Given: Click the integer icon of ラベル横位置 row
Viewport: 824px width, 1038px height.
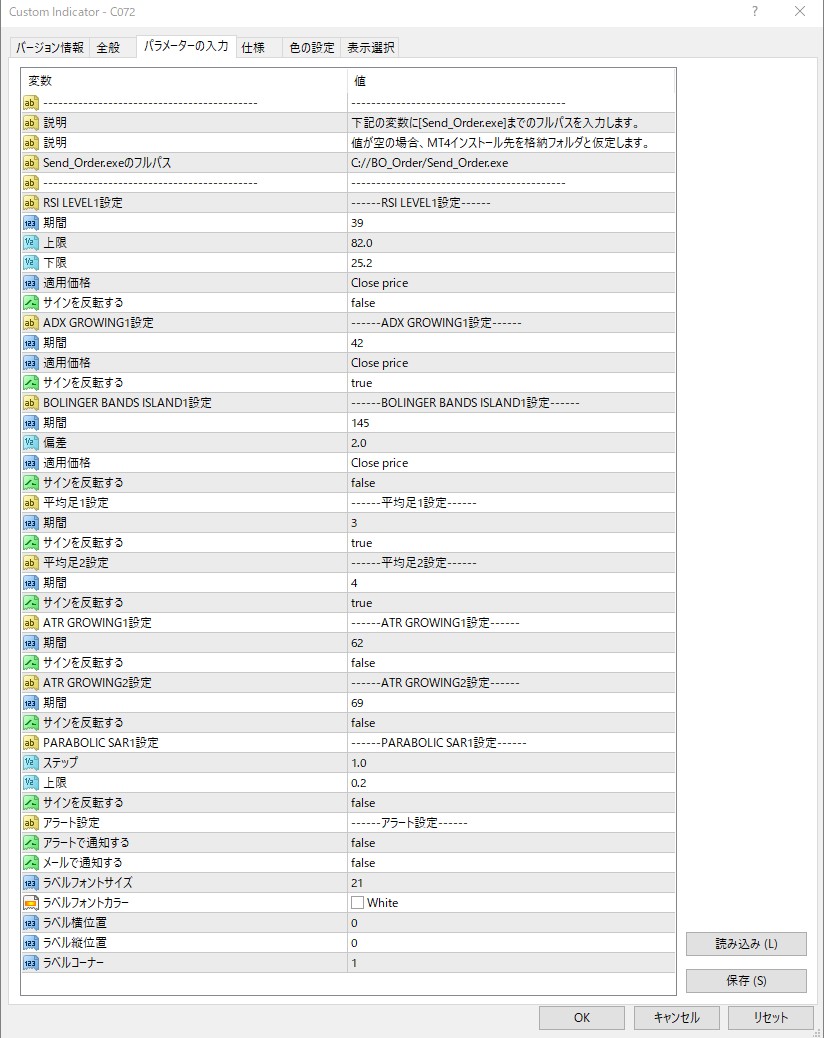Looking at the screenshot, I should 31,923.
